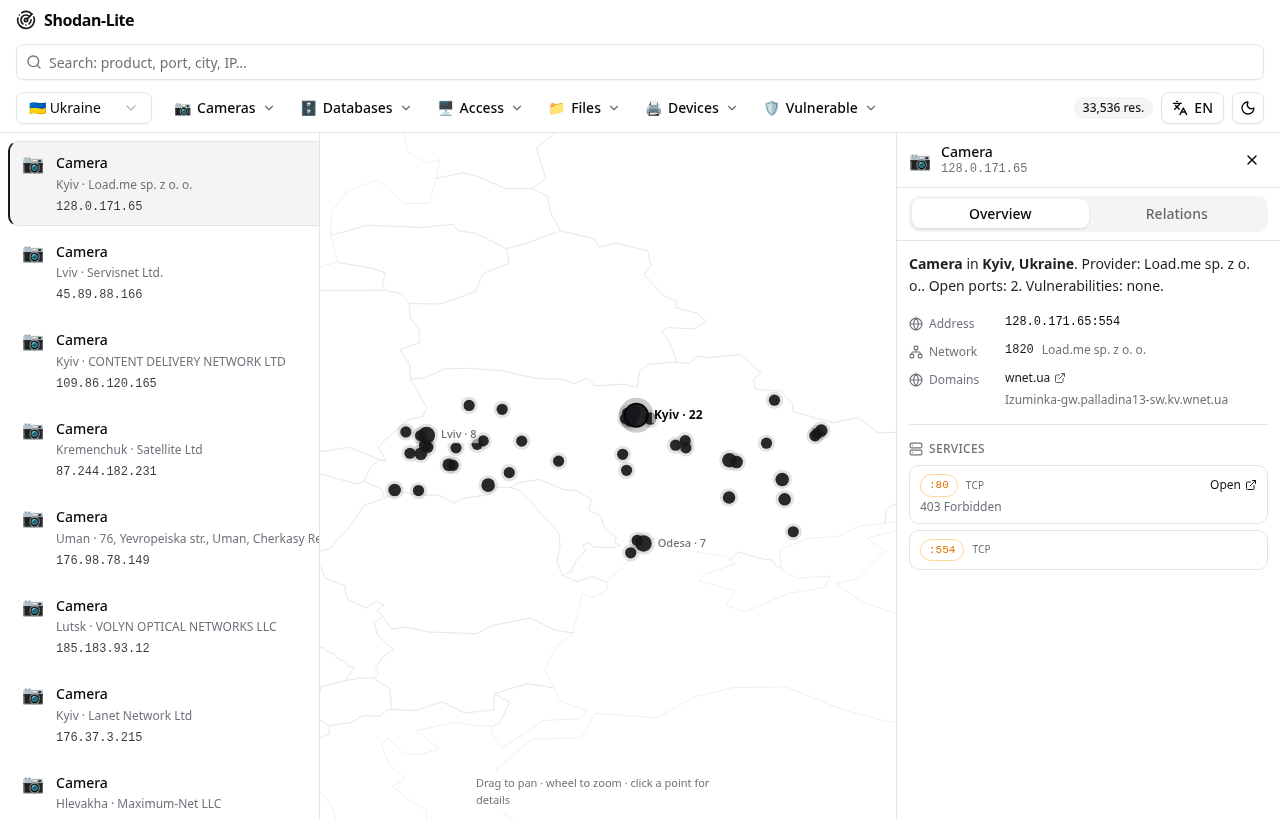The width and height of the screenshot is (1280, 820).
Task: Click the translate icon on language button
Action: click(1180, 108)
